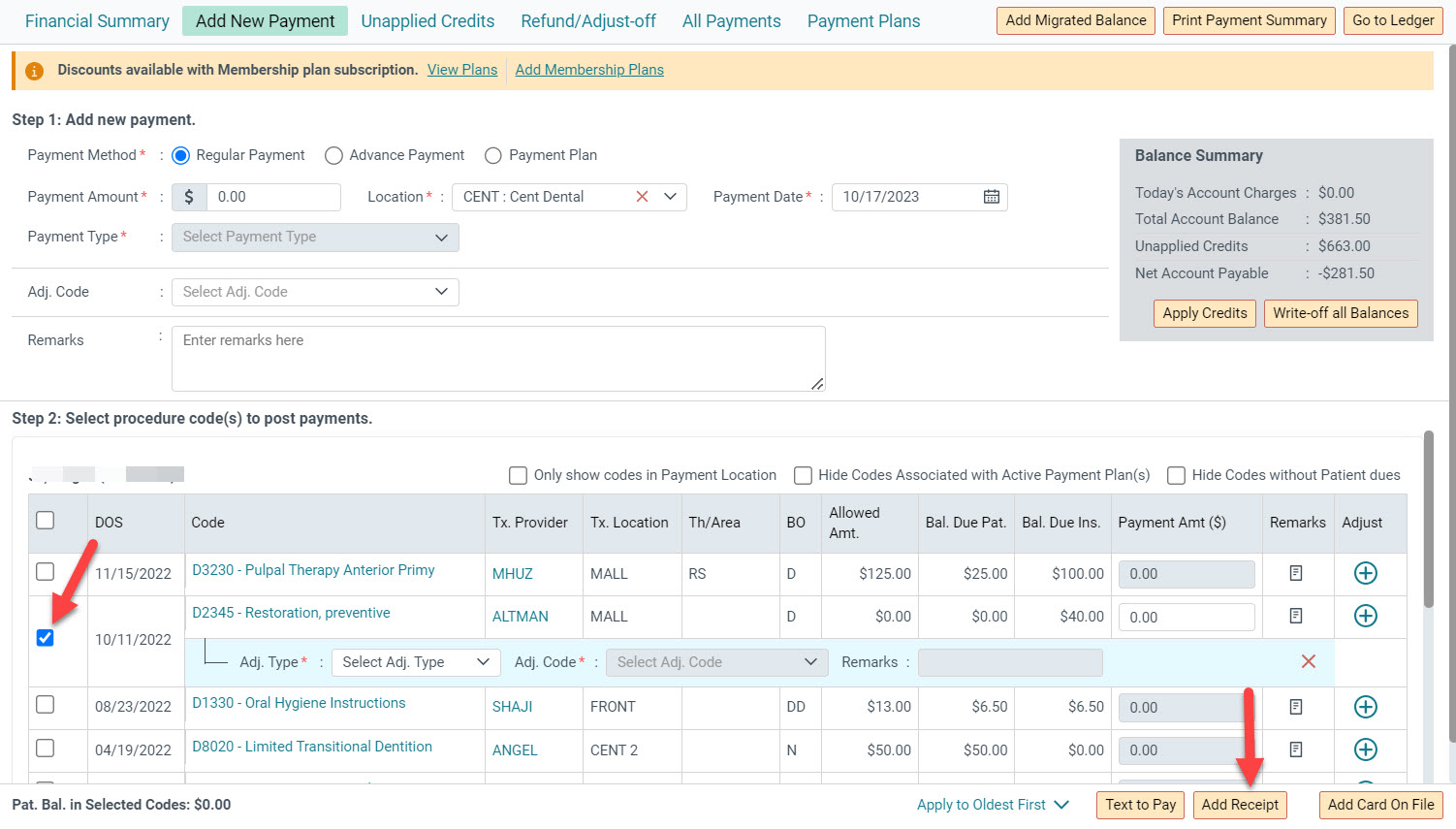Open the Select Adj. Type dropdown
Viewport: 1456px width, 829px height.
point(416,662)
